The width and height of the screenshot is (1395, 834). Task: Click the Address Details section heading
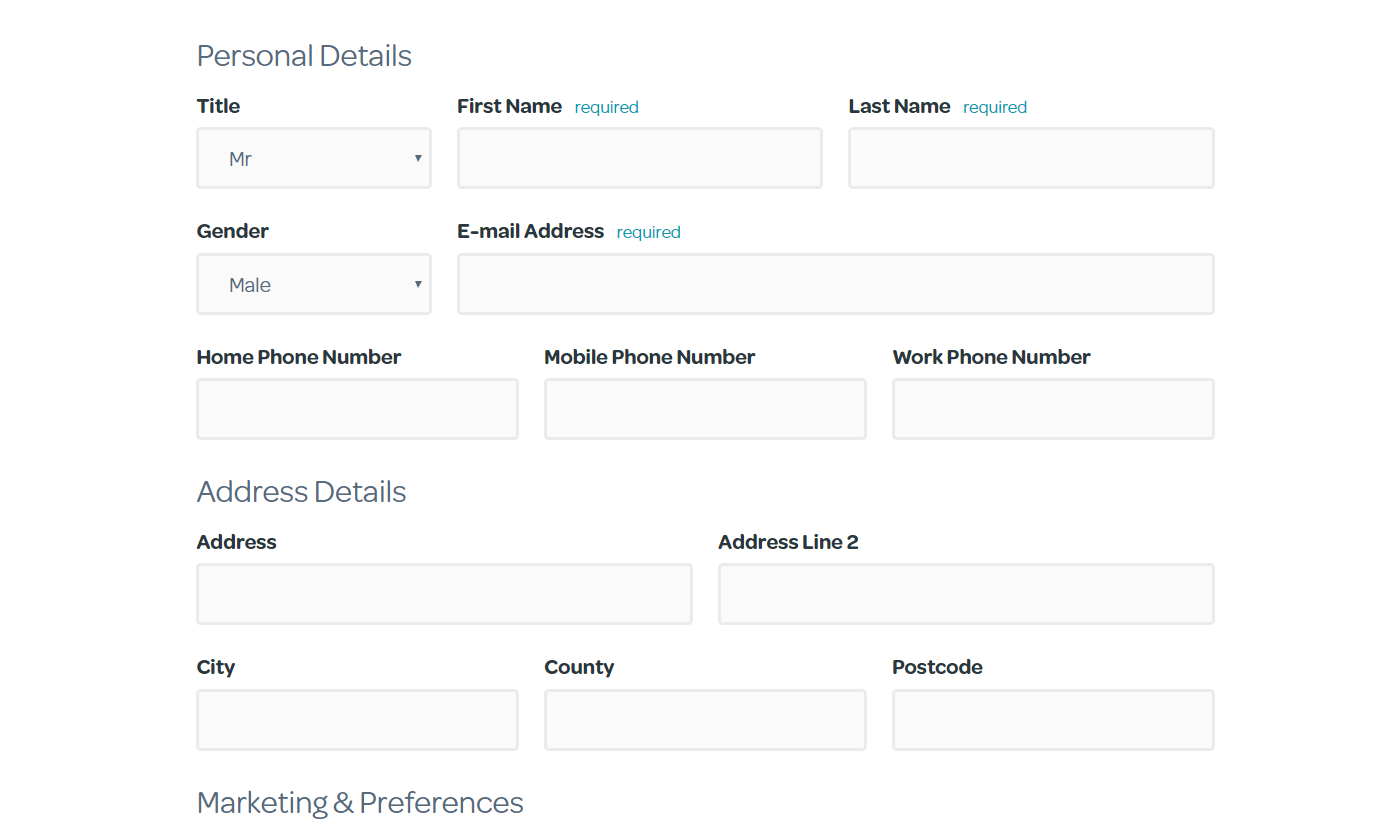click(x=301, y=492)
